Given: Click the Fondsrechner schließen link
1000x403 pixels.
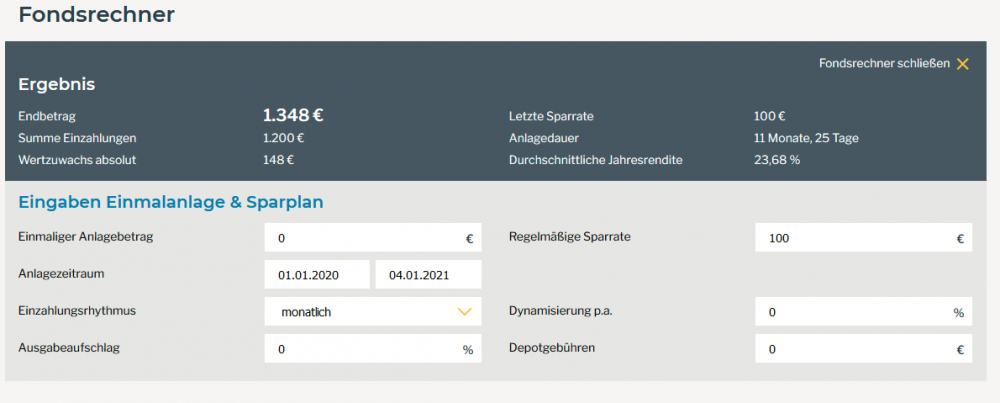Looking at the screenshot, I should 884,64.
